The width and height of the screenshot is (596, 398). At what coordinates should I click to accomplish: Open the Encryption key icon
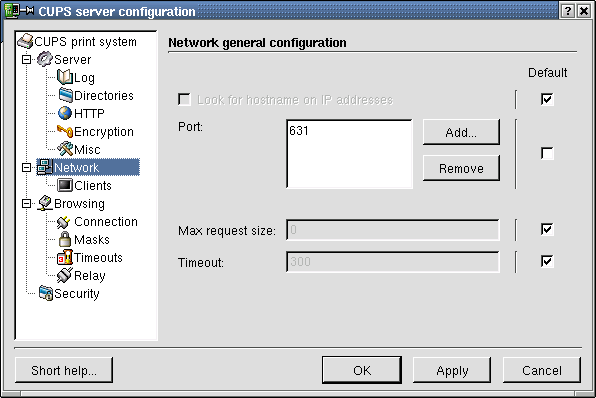click(65, 131)
